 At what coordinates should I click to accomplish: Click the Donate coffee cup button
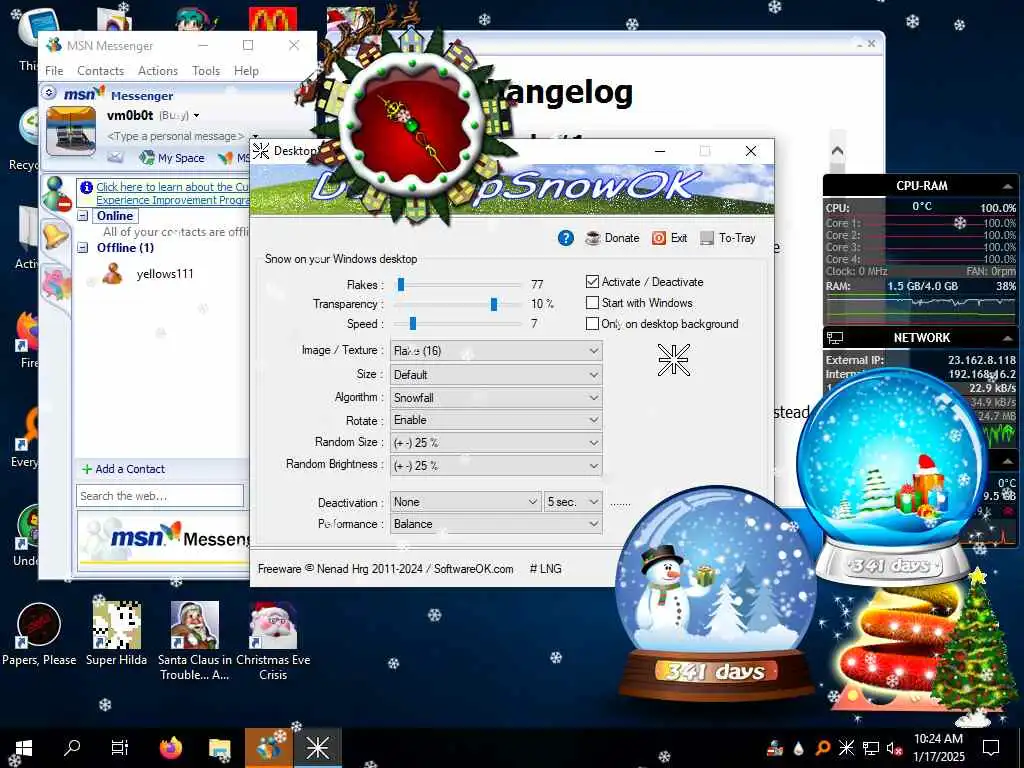point(612,238)
